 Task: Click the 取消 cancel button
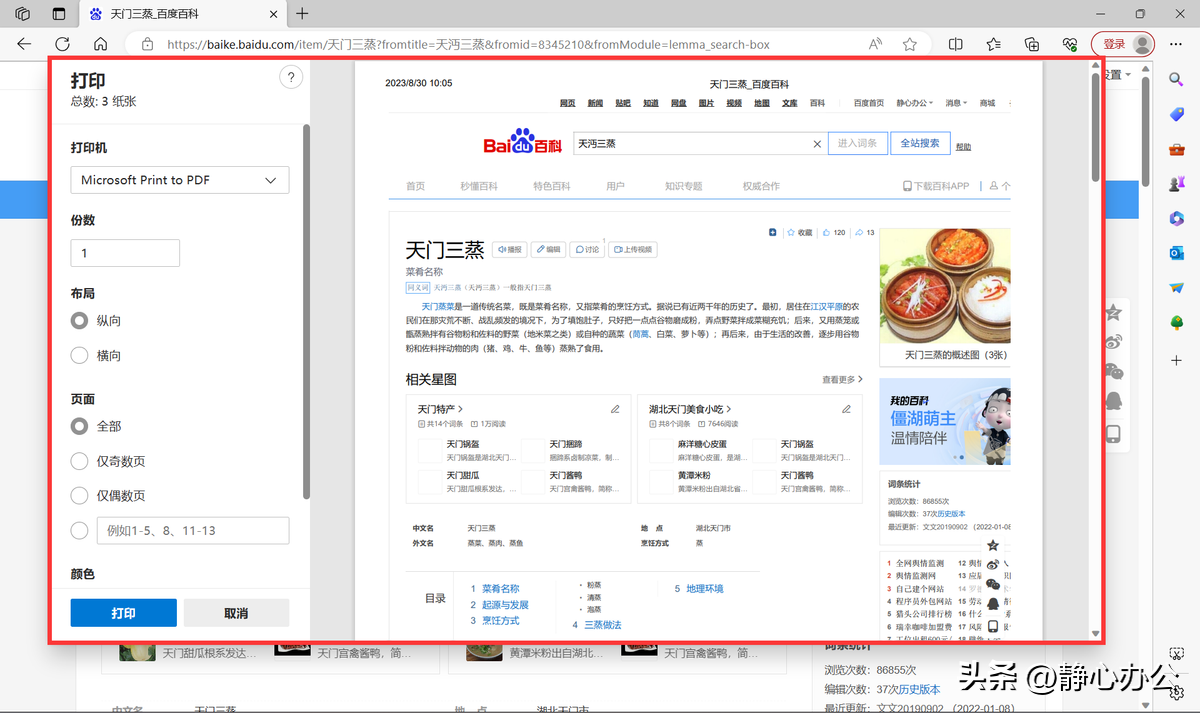pyautogui.click(x=236, y=613)
